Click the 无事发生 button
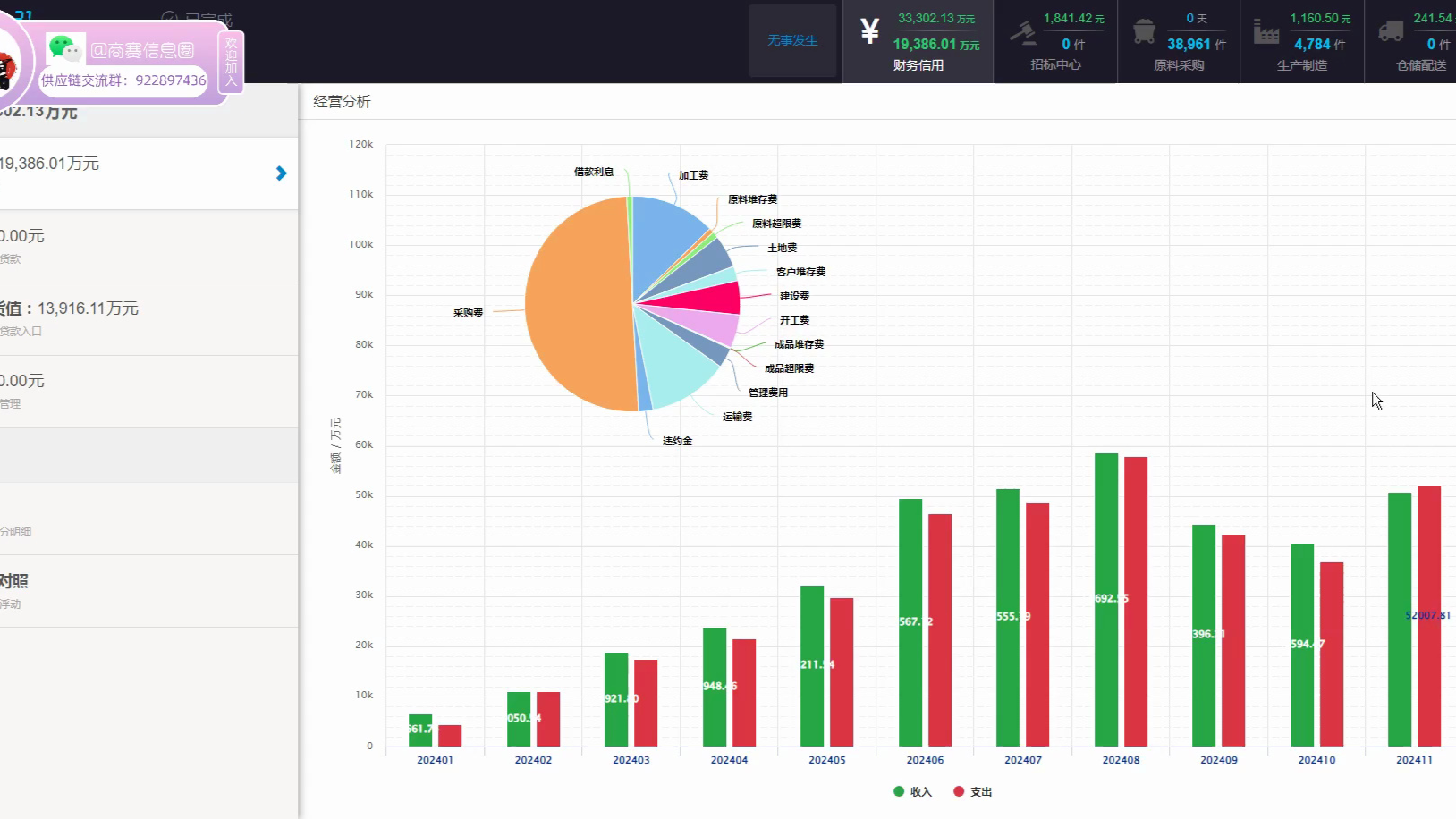1456x819 pixels. 792,41
